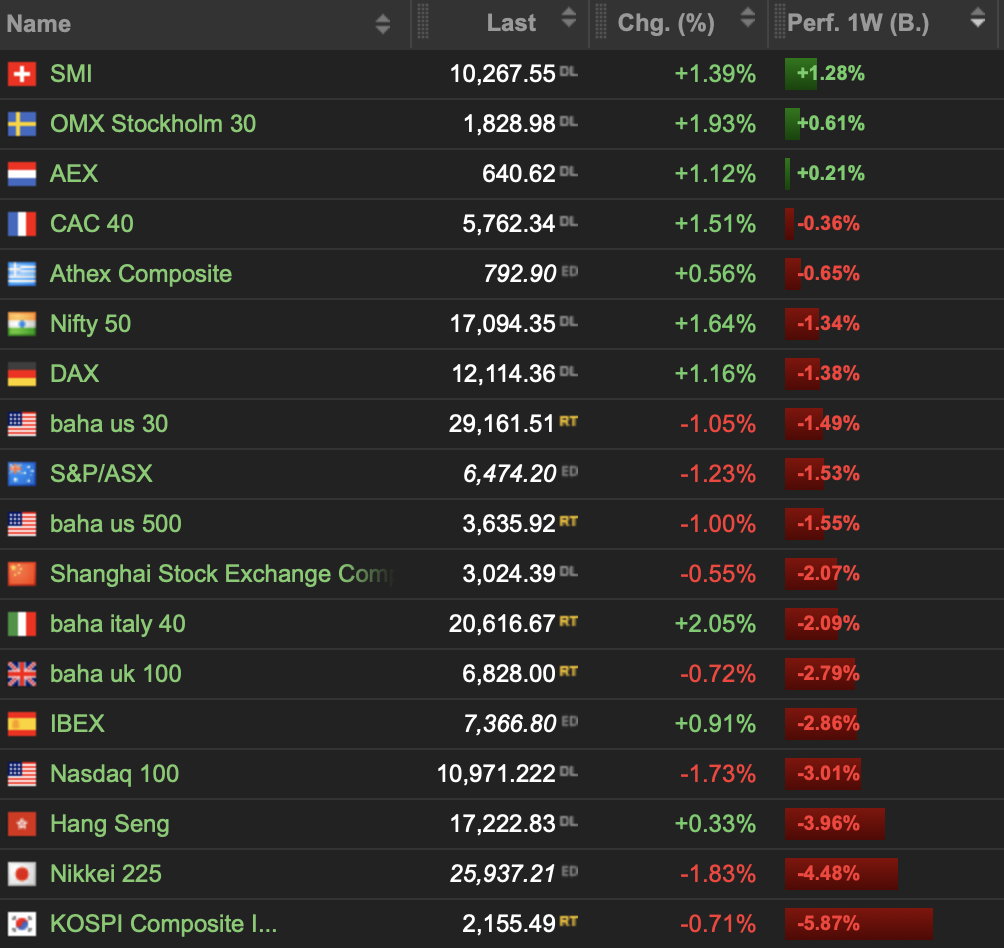Select the +1.93% OMX Stockholm change
The width and height of the screenshot is (1004, 948).
pyautogui.click(x=715, y=124)
